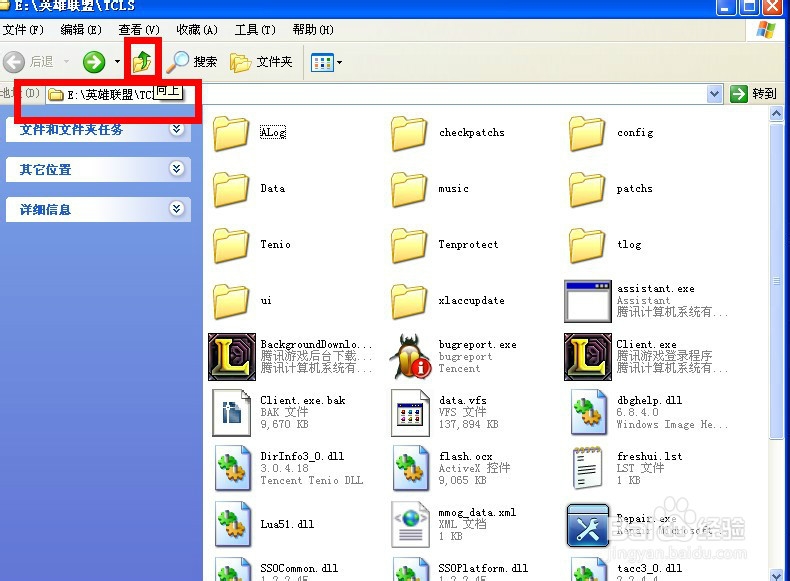This screenshot has height=581, width=790.
Task: Open the address bar dropdown
Action: [714, 94]
